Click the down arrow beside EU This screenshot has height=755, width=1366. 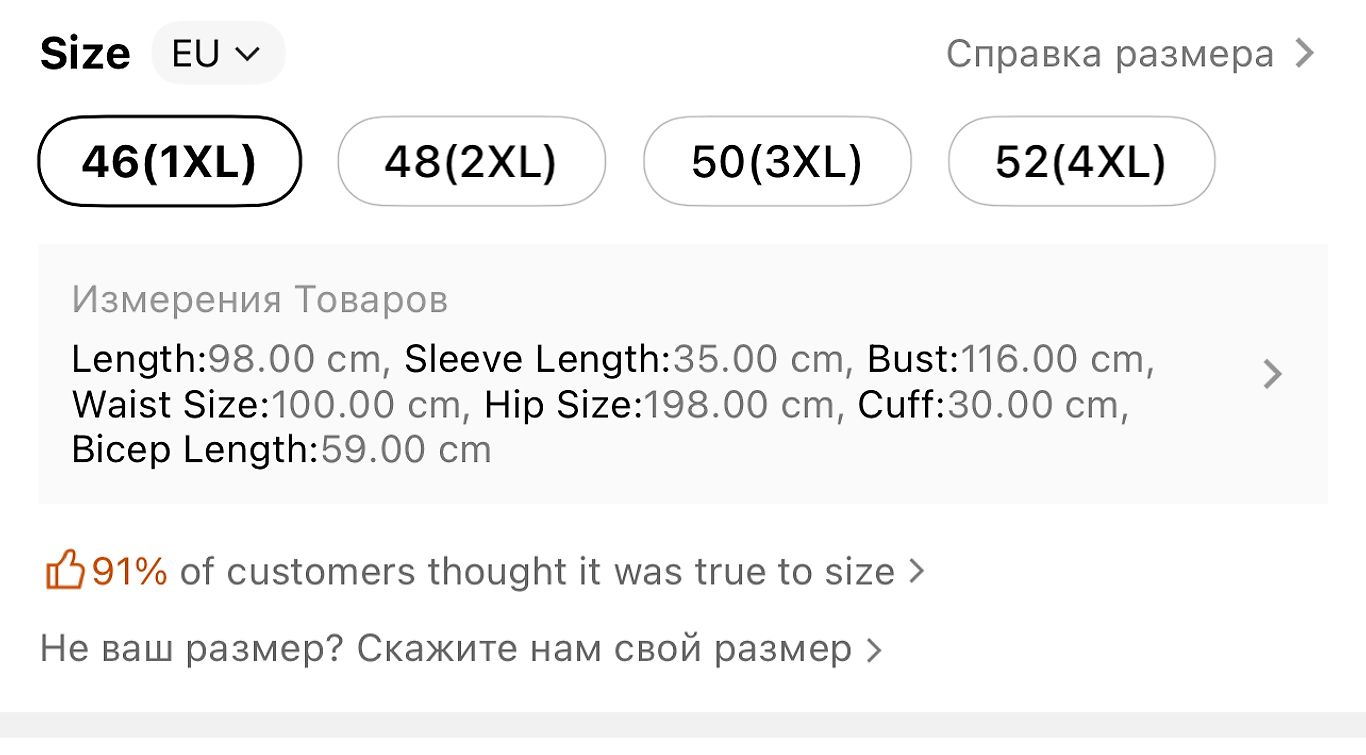(247, 54)
